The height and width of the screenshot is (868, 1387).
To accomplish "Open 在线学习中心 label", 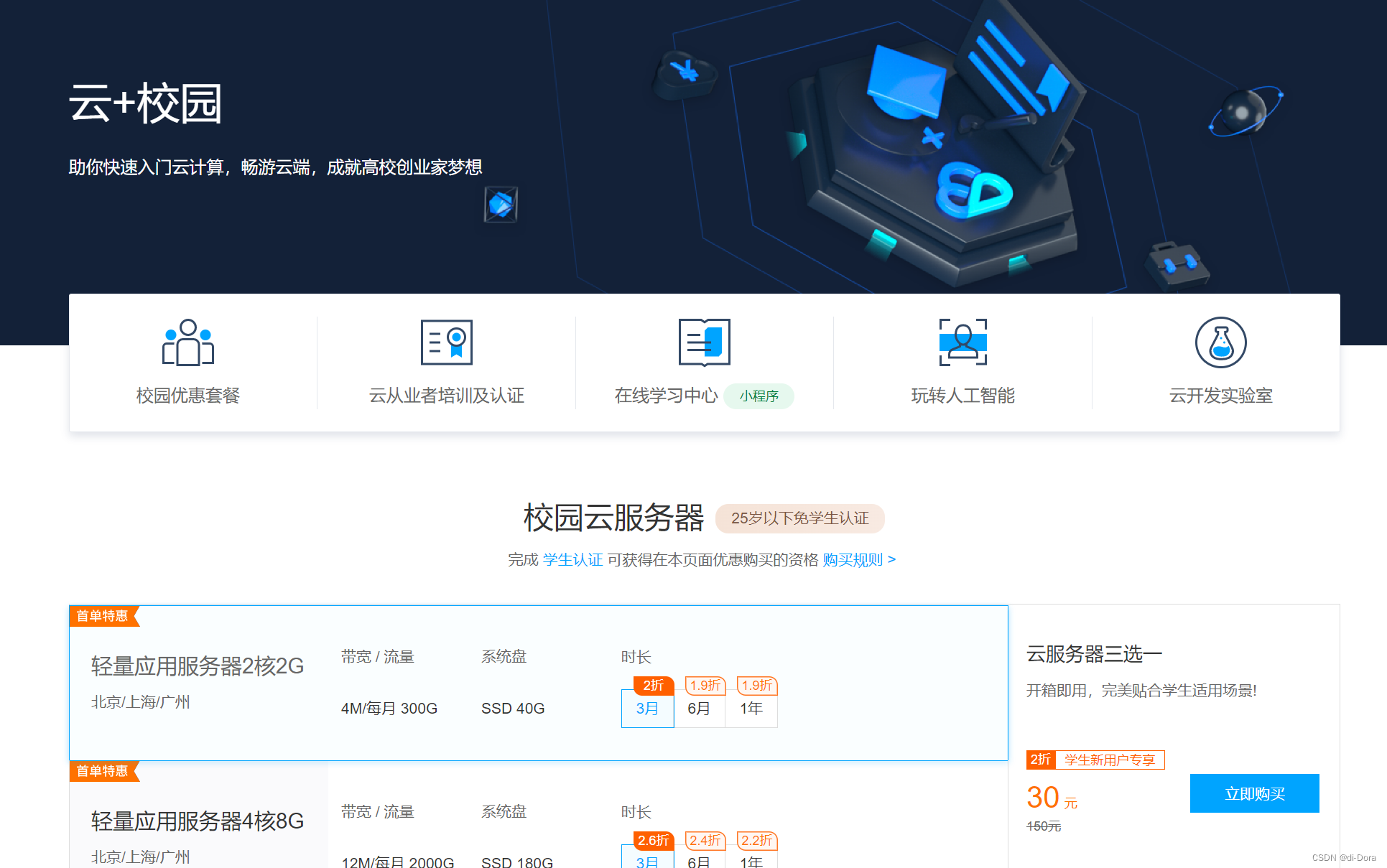I will click(666, 396).
